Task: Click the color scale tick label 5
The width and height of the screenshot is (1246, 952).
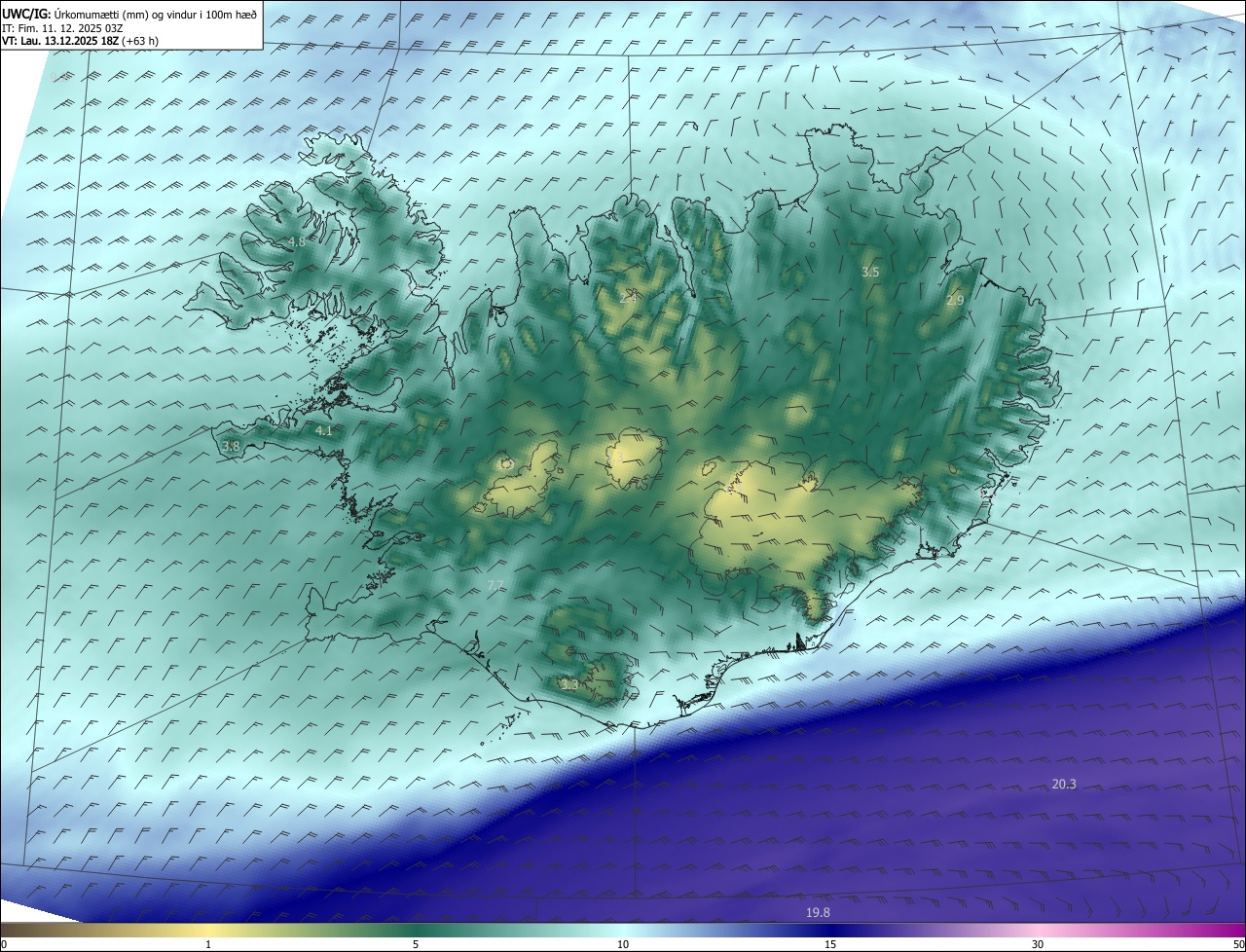Action: click(x=416, y=944)
